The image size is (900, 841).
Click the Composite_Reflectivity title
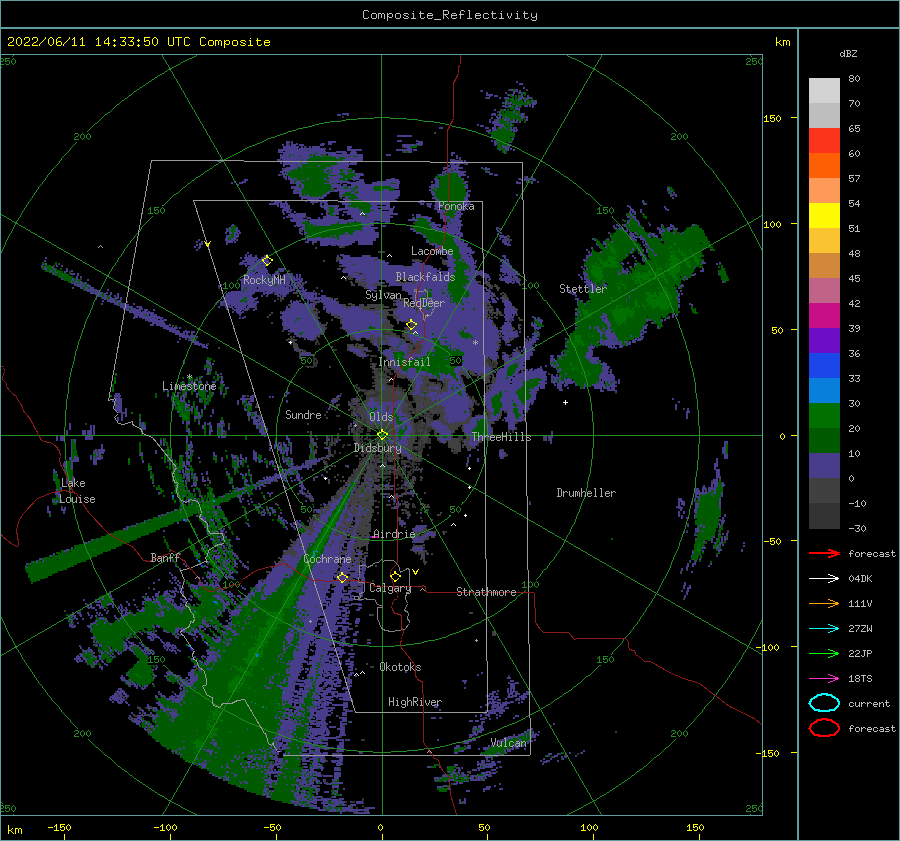click(450, 15)
